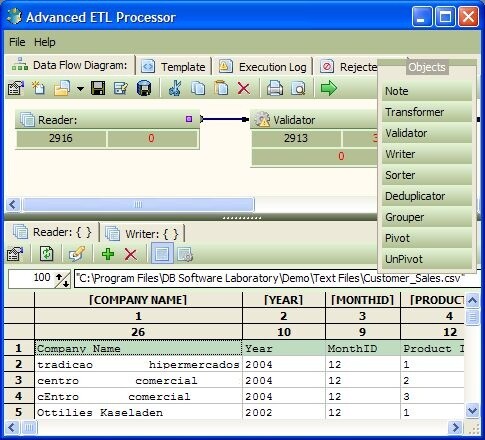Cut selection with the scissors icon

pos(175,88)
